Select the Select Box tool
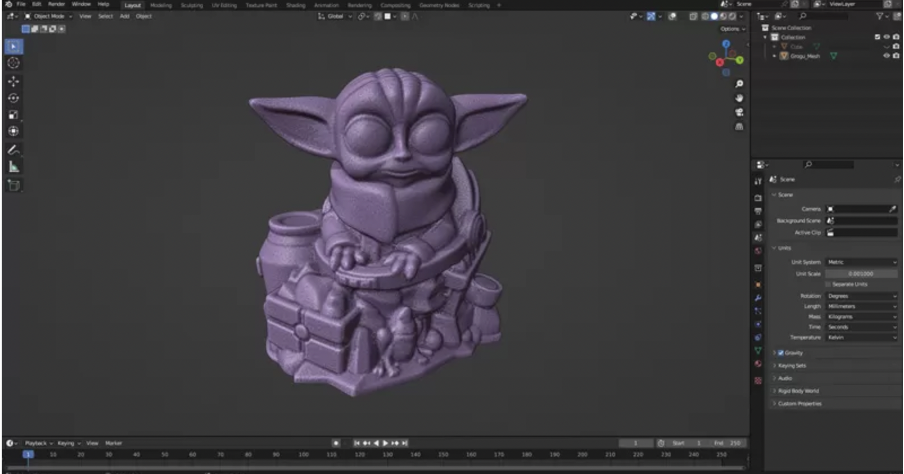This screenshot has height=474, width=904. 14,46
